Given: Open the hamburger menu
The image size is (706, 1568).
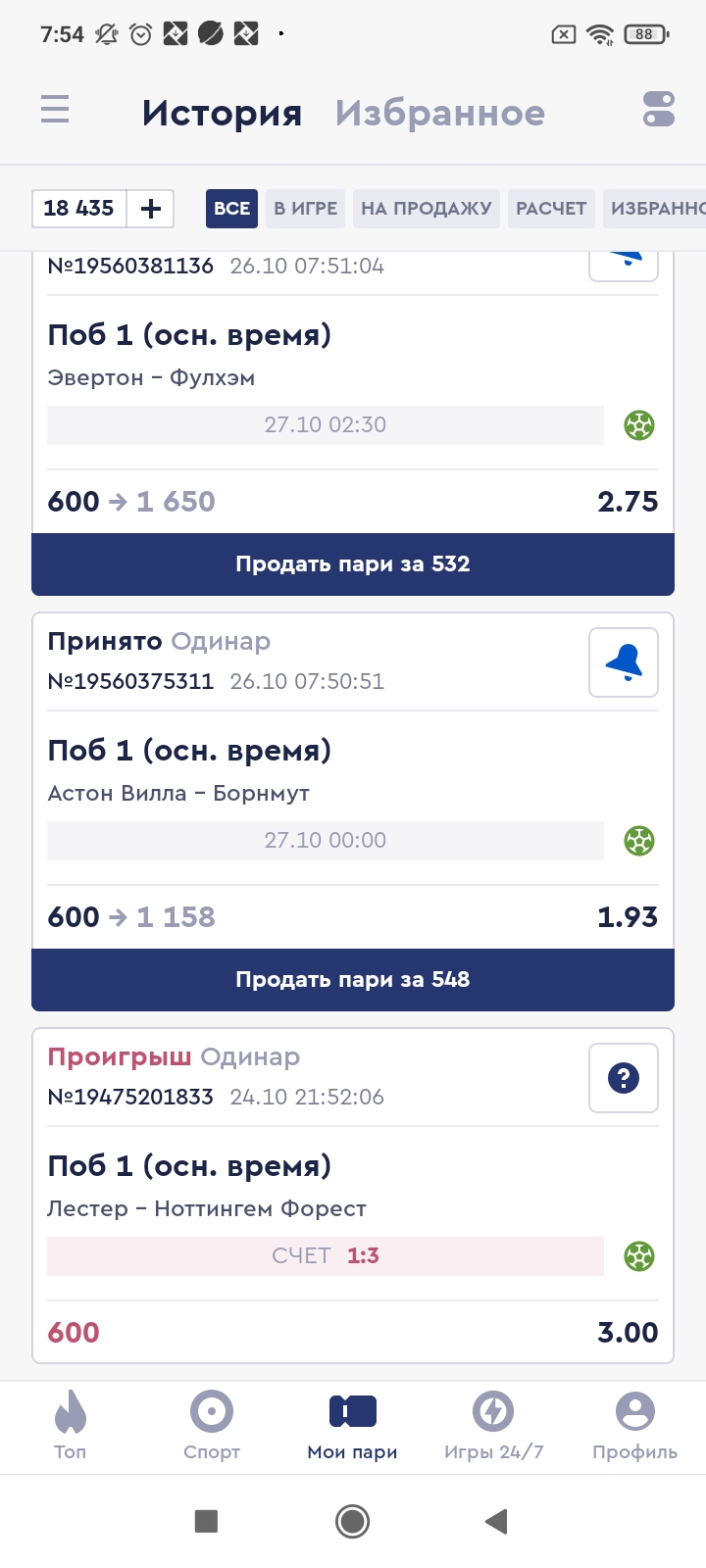Looking at the screenshot, I should 55,109.
